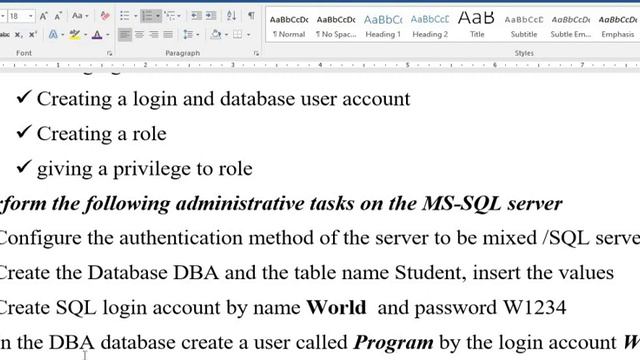
Task: Apply the Heading 2 style
Action: (x=430, y=26)
